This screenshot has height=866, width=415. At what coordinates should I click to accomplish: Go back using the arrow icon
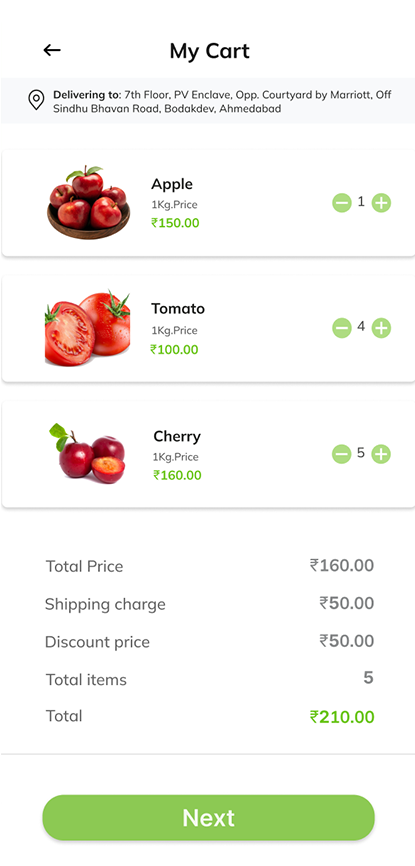[x=52, y=50]
